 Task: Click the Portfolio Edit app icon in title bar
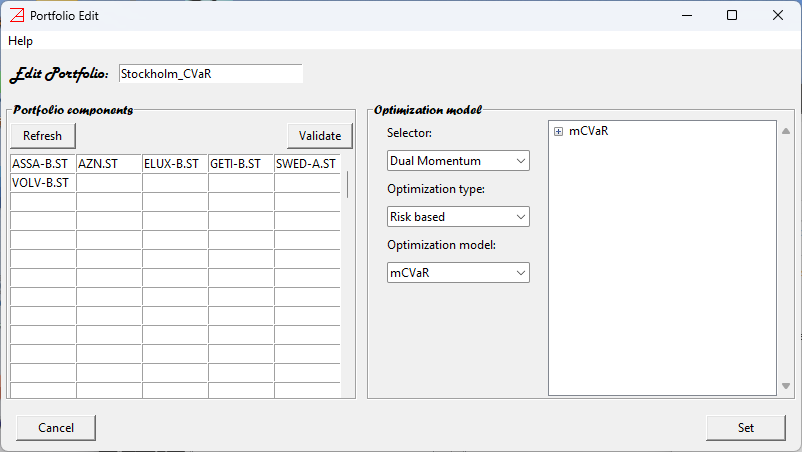17,15
